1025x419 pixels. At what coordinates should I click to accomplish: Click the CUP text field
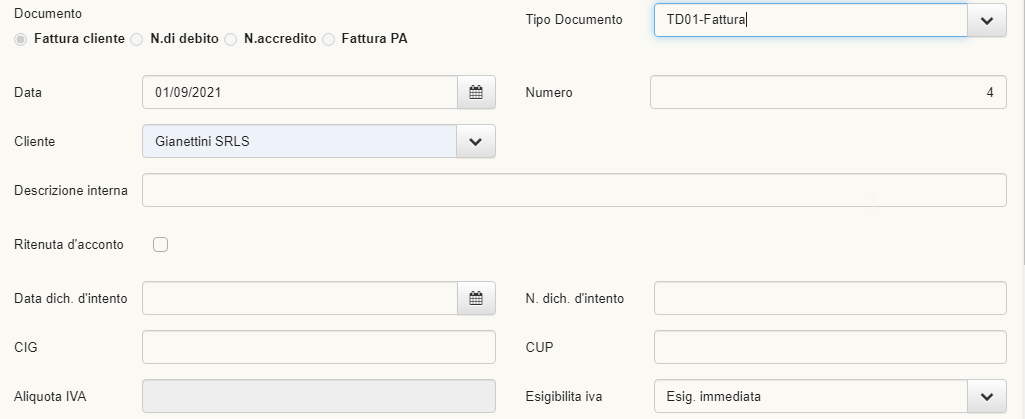click(x=830, y=347)
